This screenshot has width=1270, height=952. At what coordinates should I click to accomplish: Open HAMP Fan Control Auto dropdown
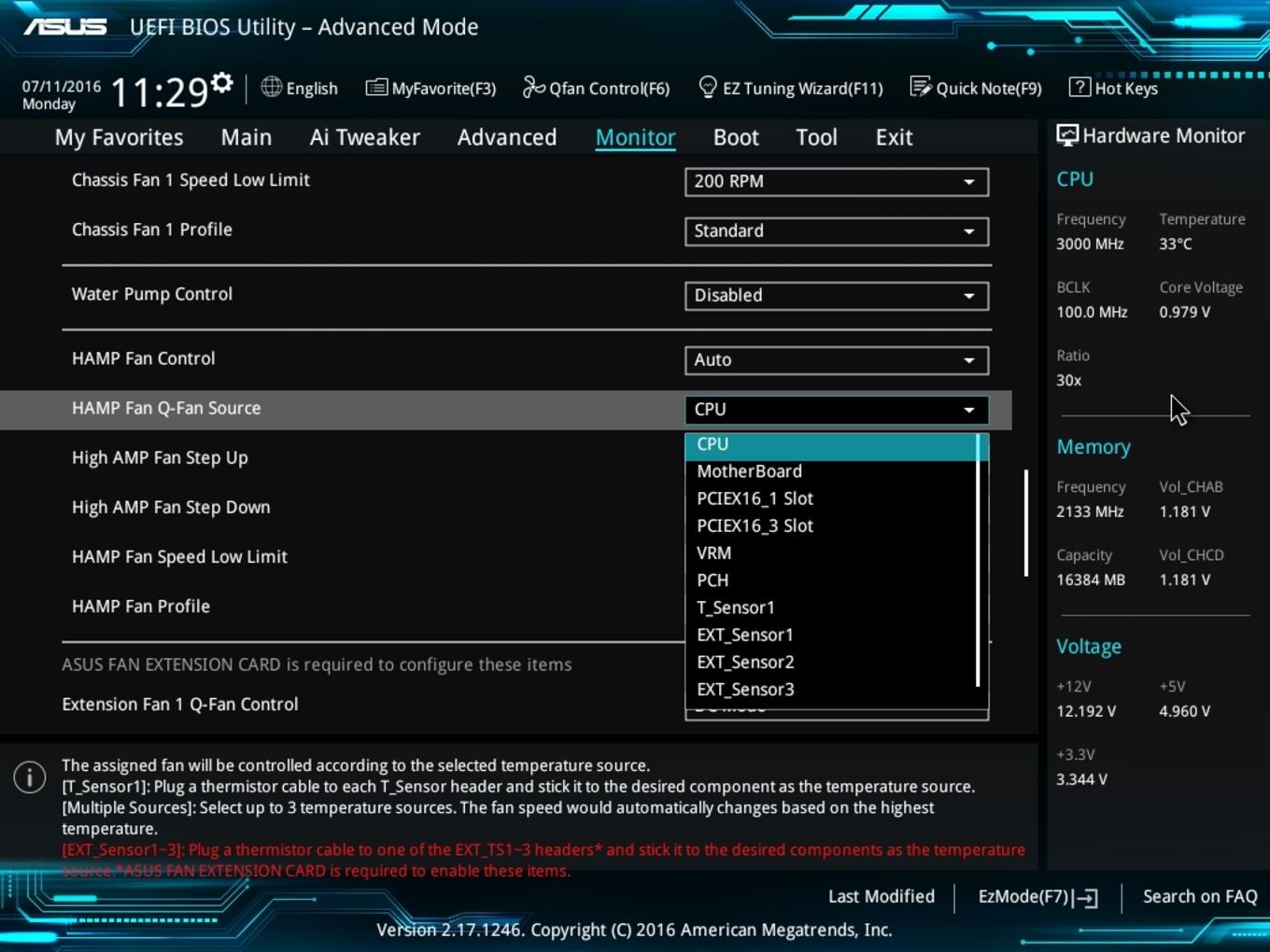point(837,360)
